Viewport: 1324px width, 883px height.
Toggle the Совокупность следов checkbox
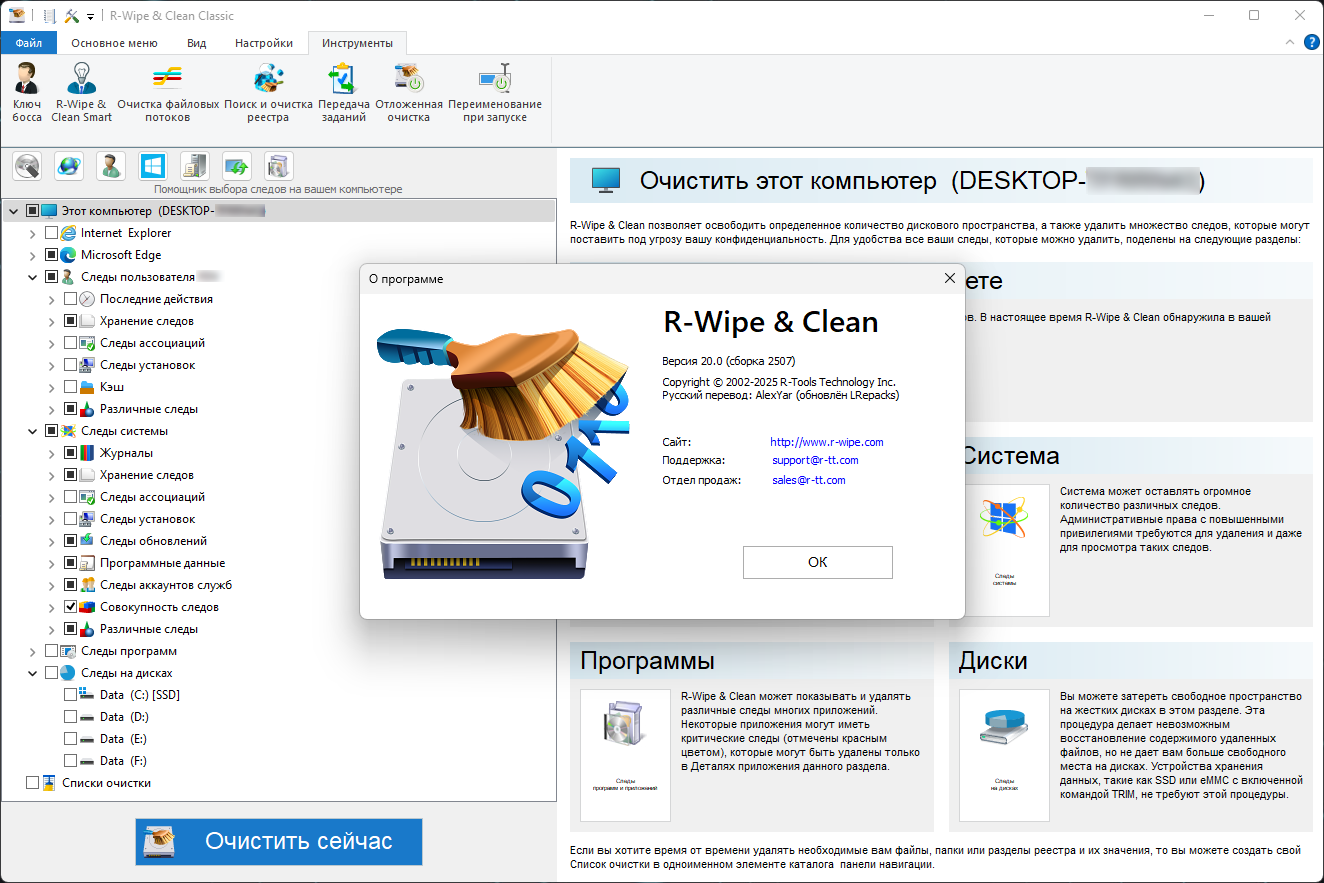tap(71, 607)
